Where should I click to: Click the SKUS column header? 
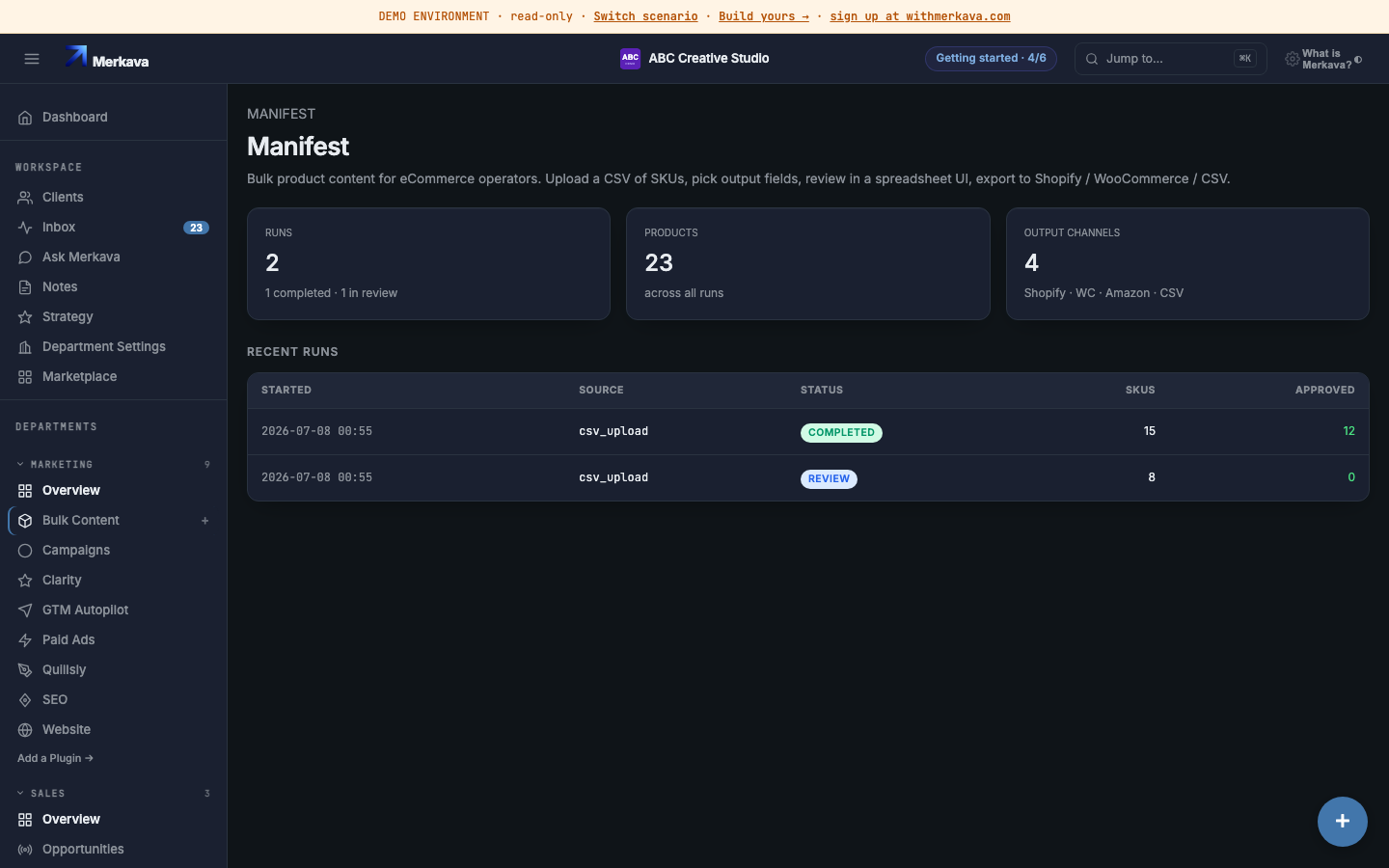point(1140,391)
